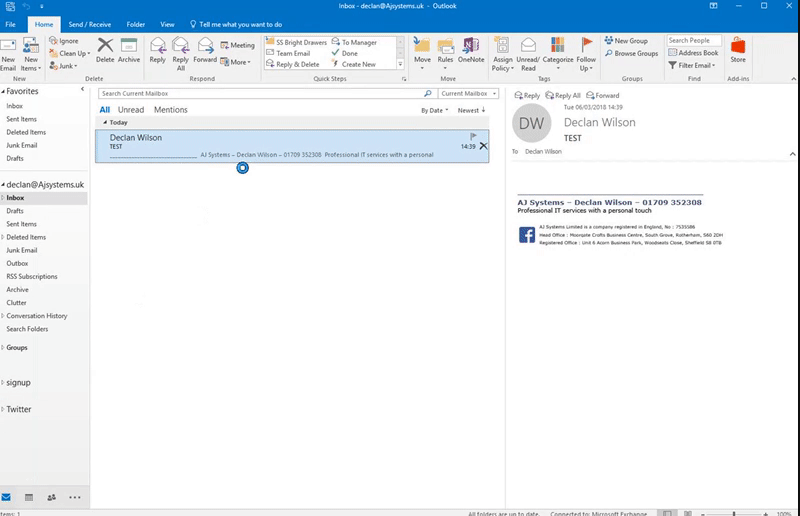Click the Archive icon in the ribbon
The image size is (800, 516).
128,50
